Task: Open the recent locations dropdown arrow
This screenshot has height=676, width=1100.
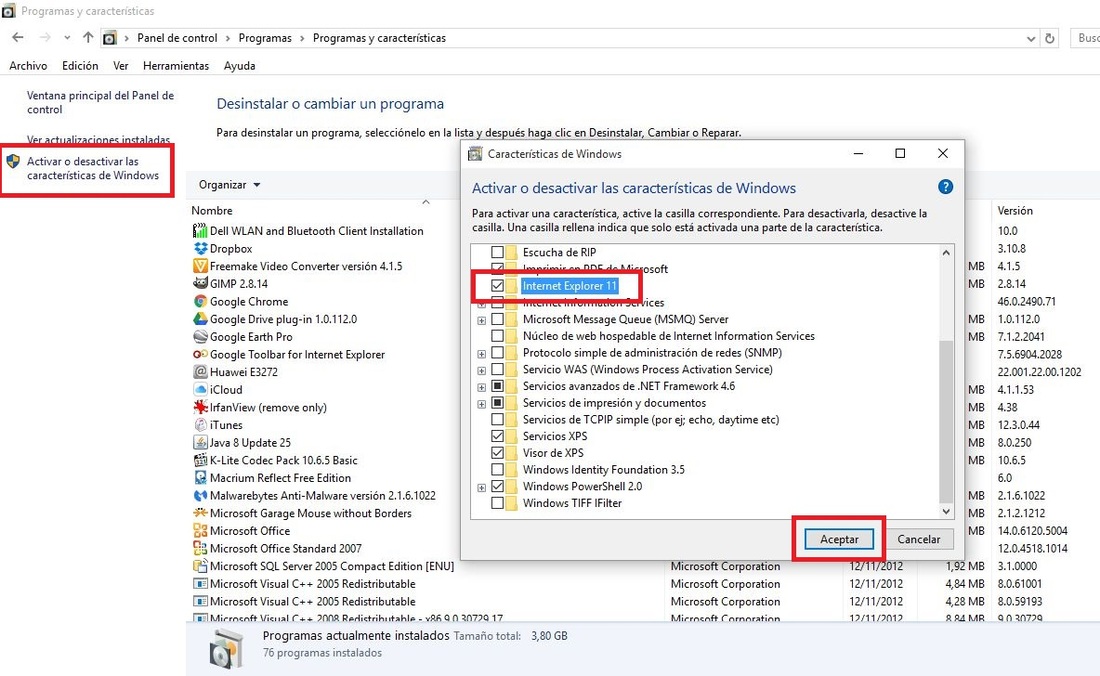Action: [x=67, y=38]
